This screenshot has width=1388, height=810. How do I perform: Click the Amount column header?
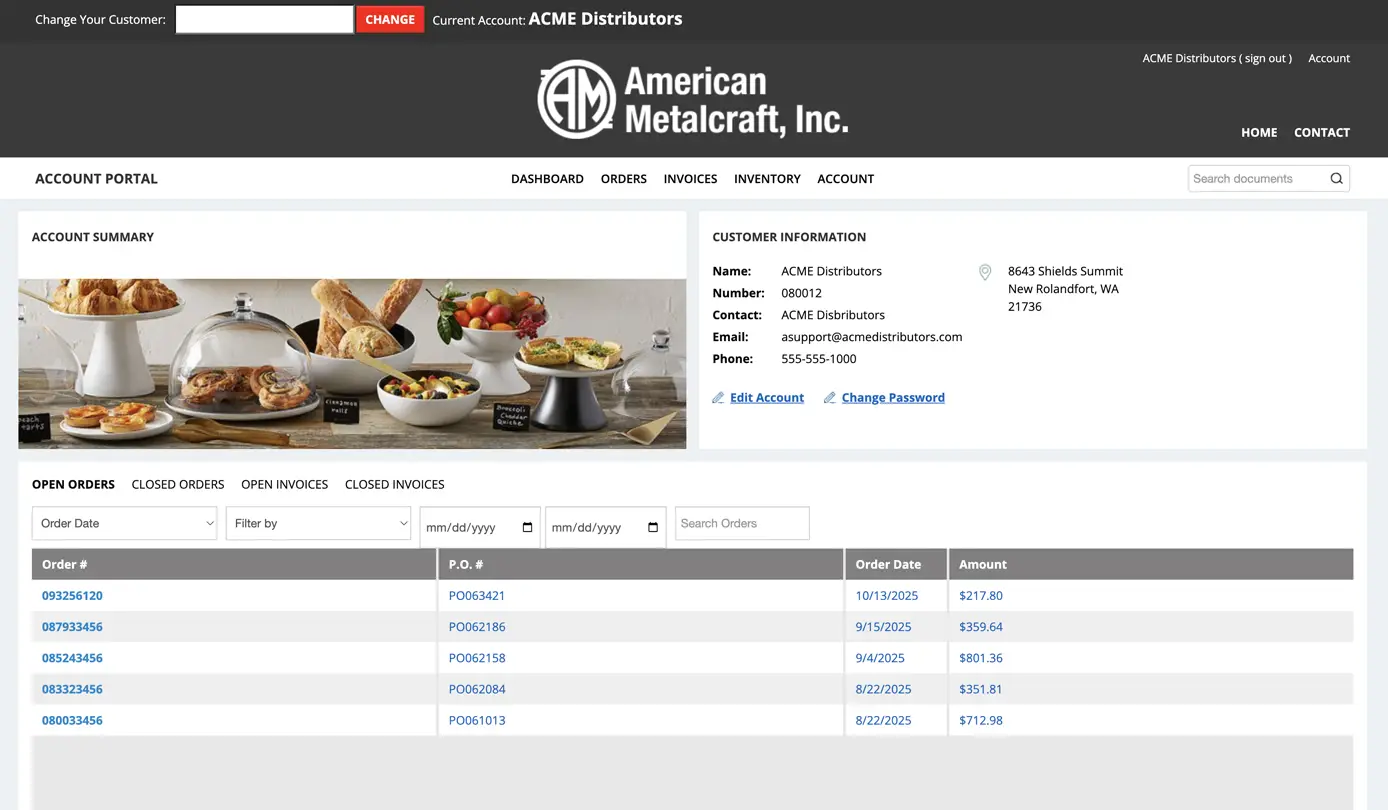pyautogui.click(x=1151, y=564)
